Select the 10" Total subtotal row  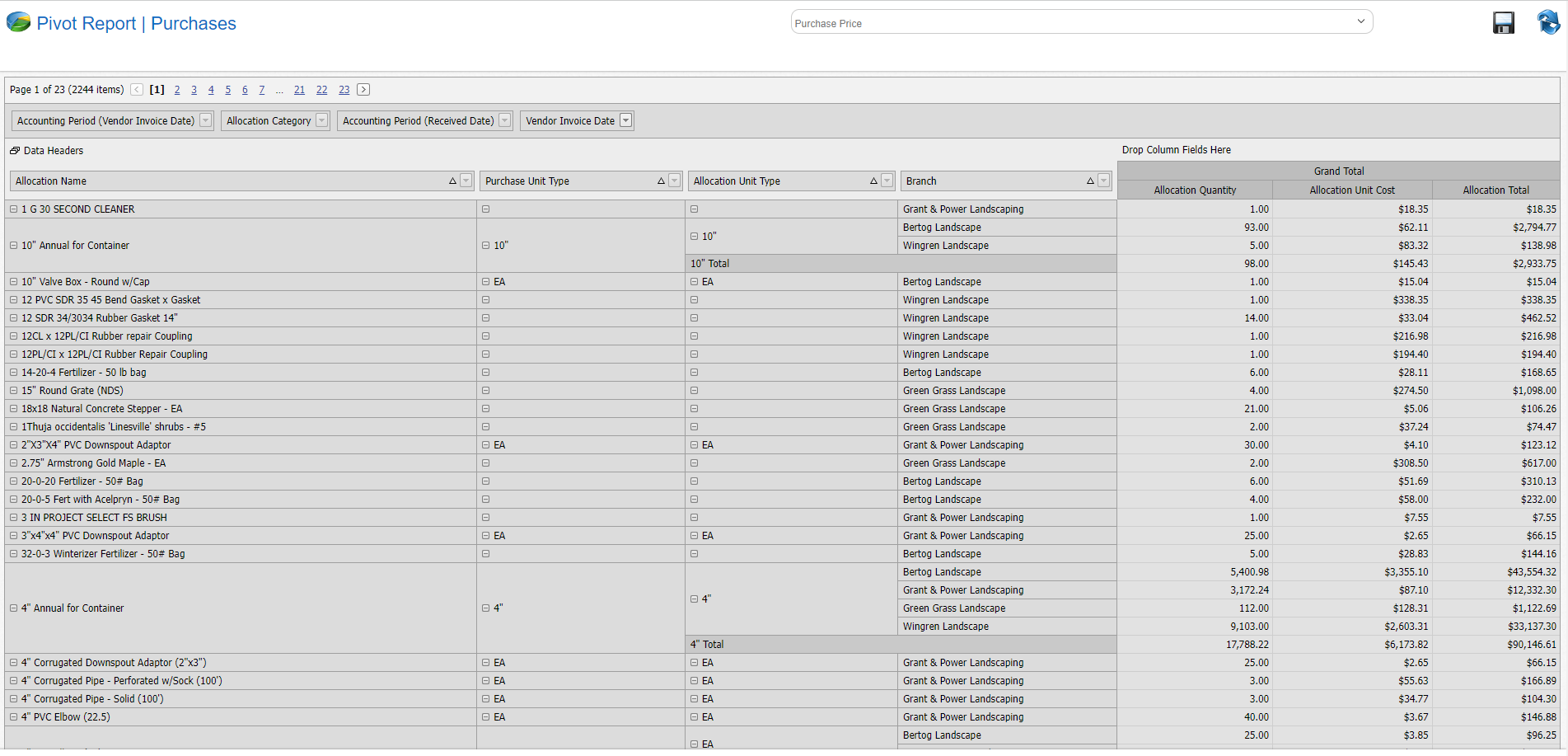click(901, 264)
